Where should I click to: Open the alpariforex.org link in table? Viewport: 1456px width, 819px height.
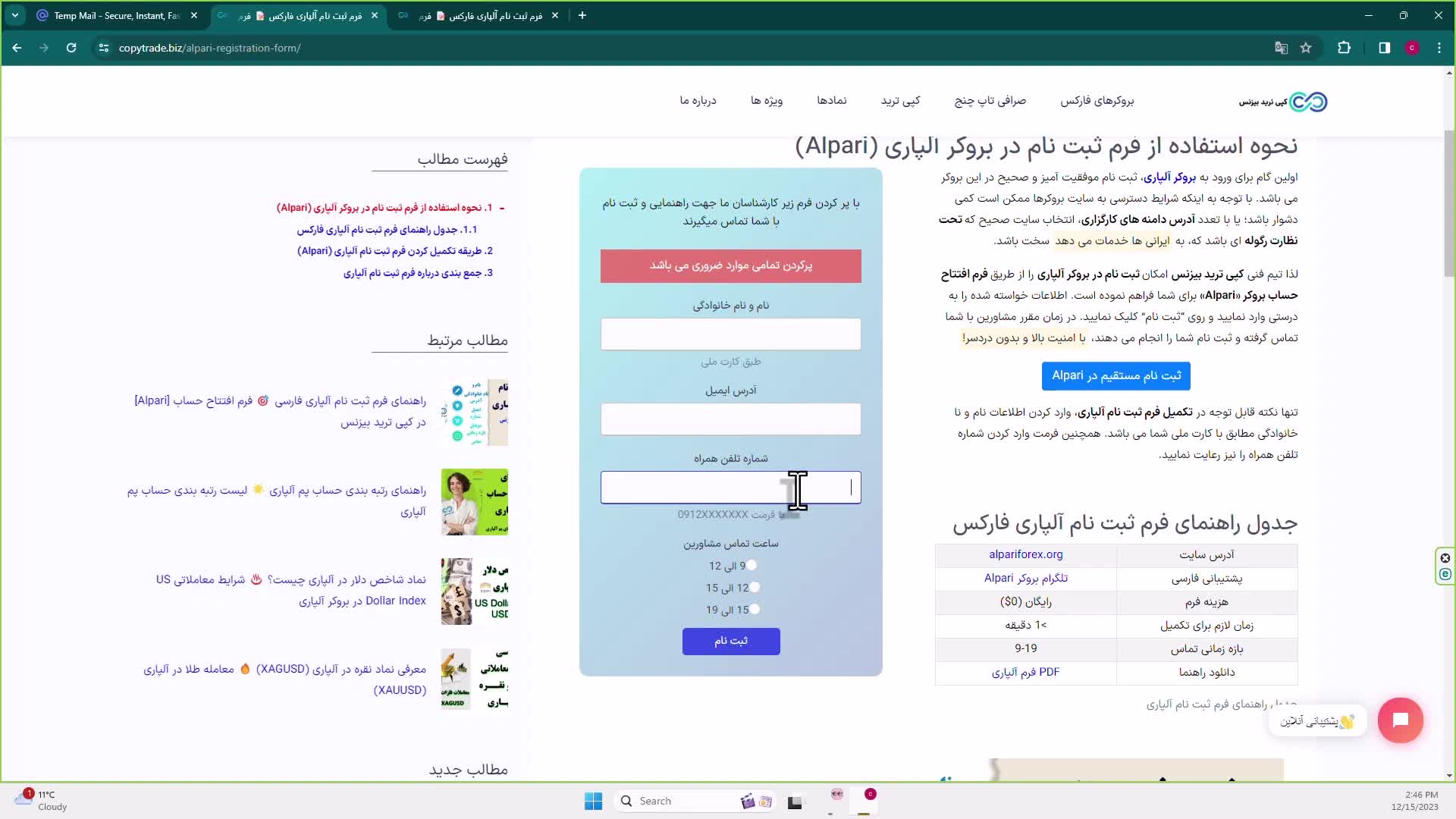click(1025, 555)
